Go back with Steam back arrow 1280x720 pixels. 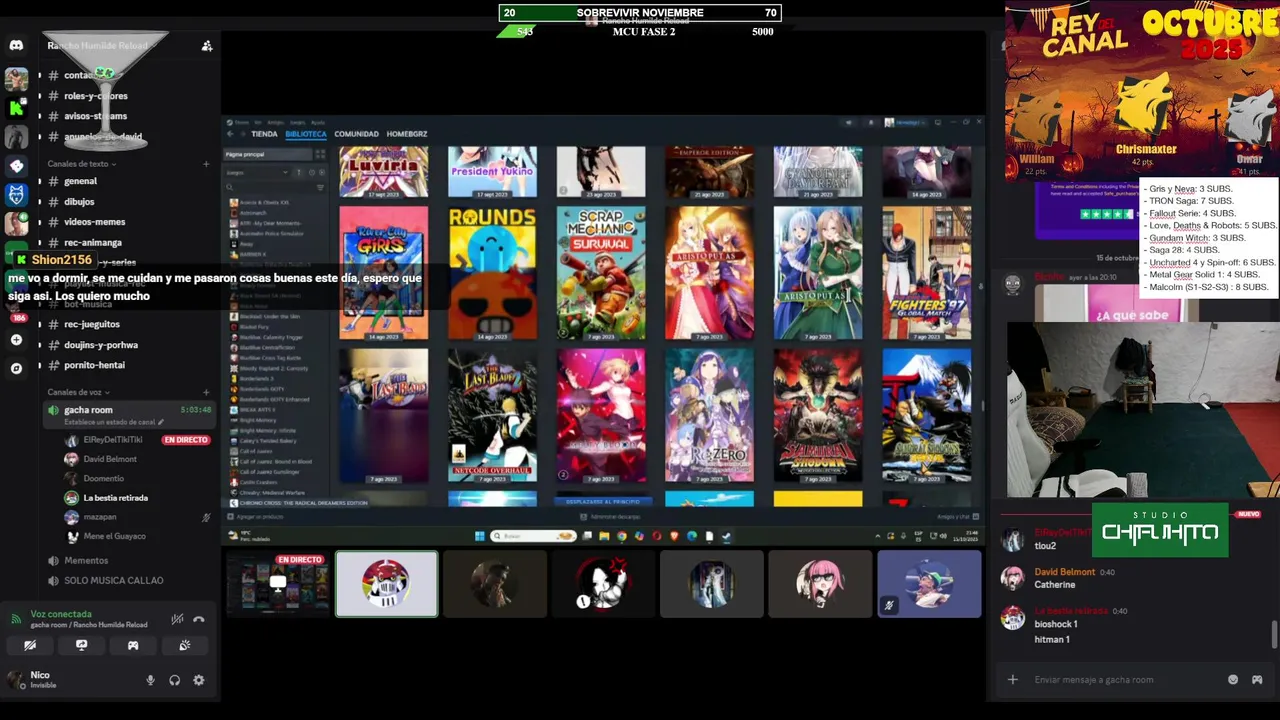coord(230,134)
